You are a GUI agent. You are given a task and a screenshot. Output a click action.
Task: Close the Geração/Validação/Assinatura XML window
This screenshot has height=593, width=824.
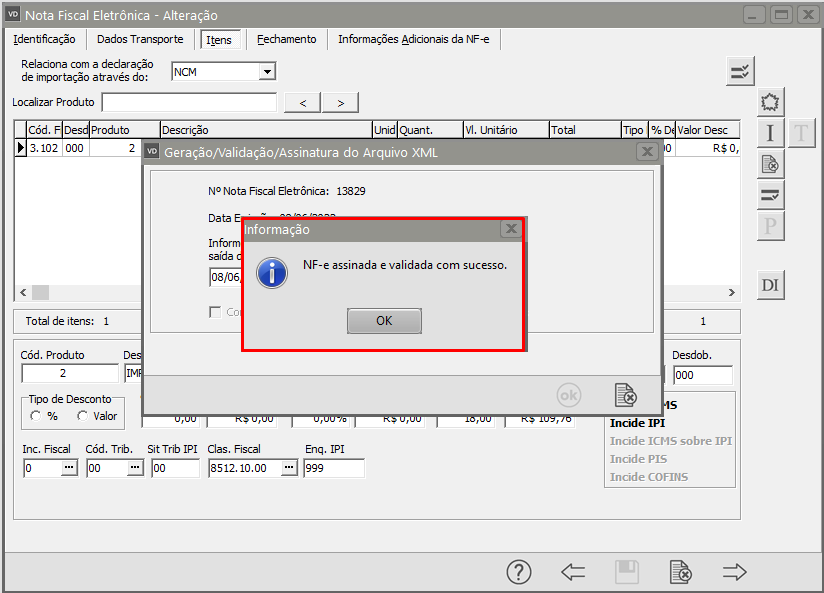point(647,152)
